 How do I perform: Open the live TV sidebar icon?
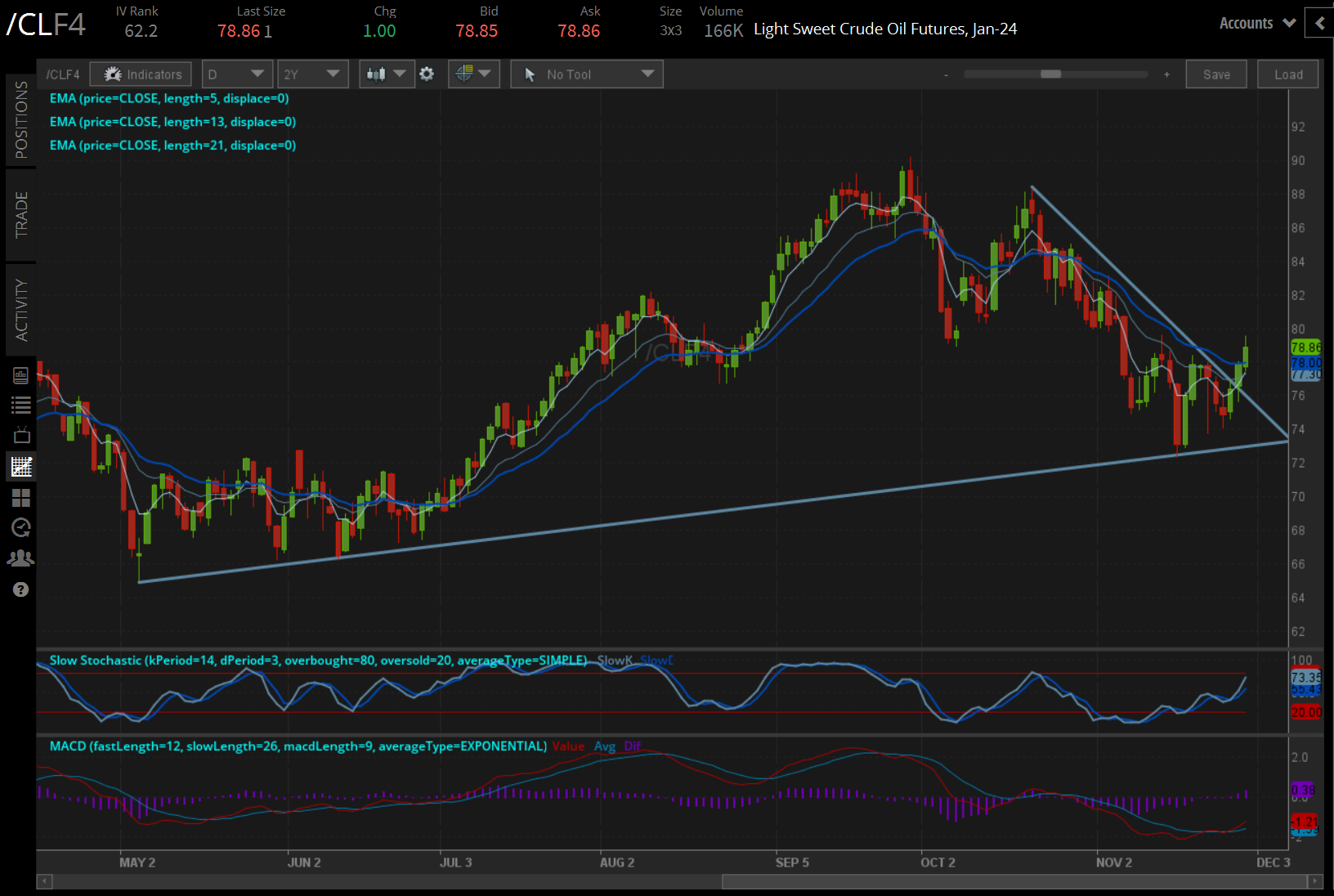click(x=21, y=435)
